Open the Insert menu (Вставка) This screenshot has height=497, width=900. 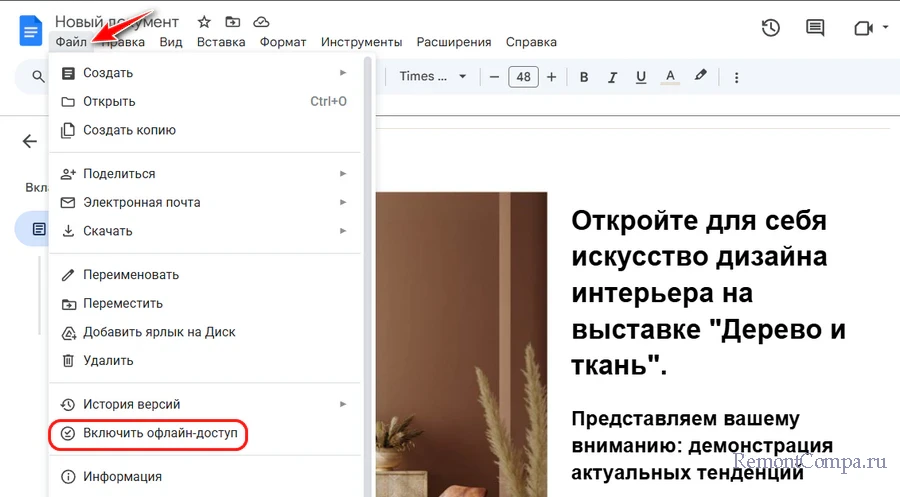click(x=221, y=42)
